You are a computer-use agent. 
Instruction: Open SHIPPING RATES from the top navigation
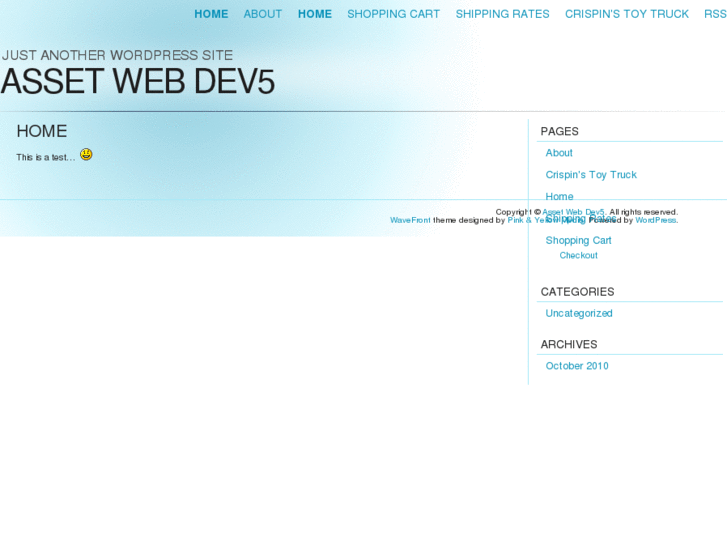(x=502, y=14)
